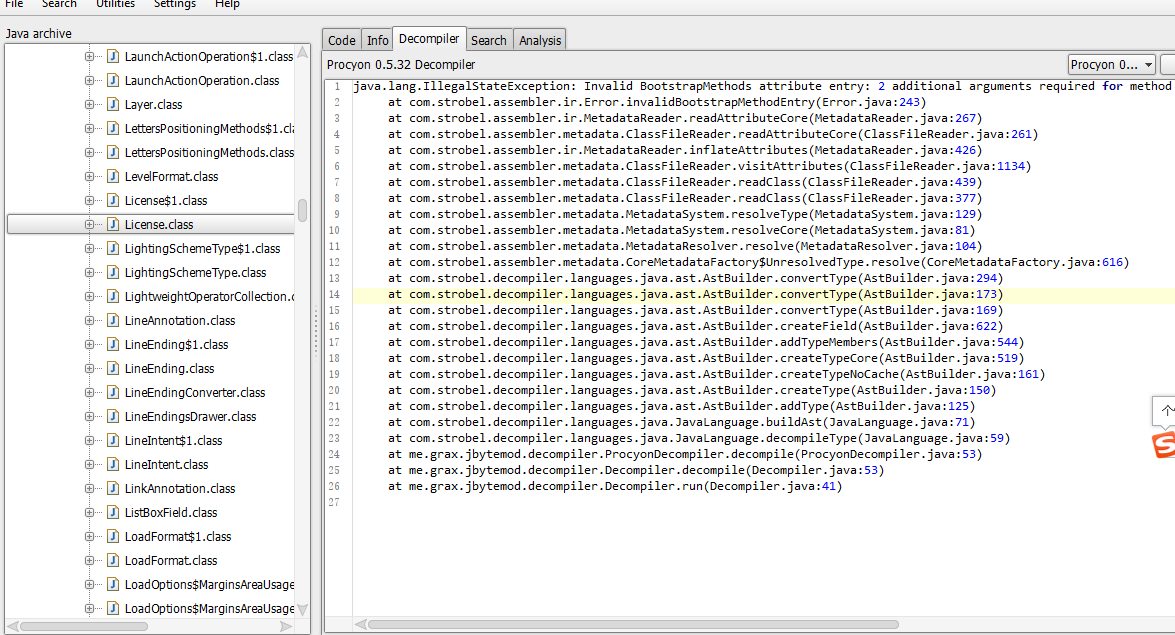Click the LoadFormat$1.class file icon
Viewport: 1175px width, 635px height.
coord(113,536)
